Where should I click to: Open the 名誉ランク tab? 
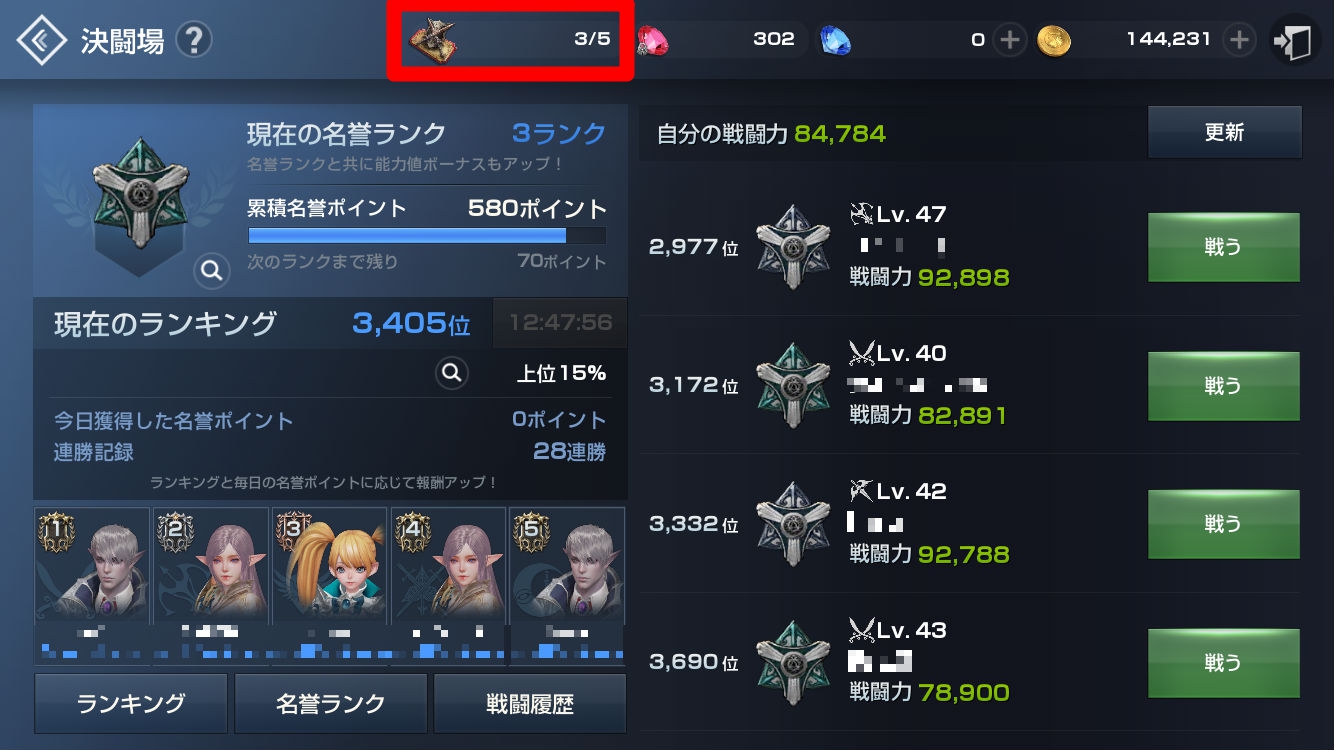[331, 703]
